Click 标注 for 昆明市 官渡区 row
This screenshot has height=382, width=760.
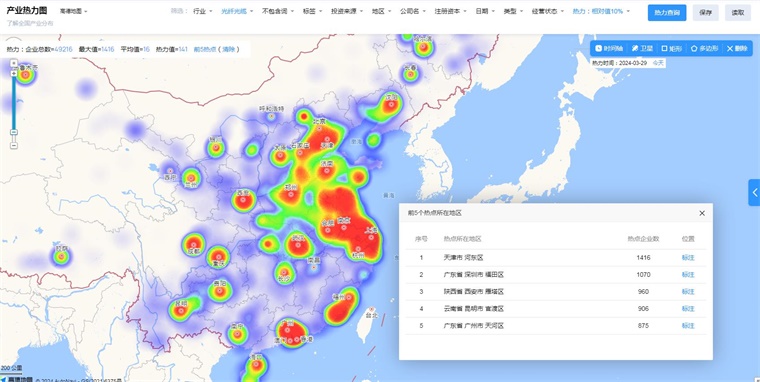coord(688,309)
